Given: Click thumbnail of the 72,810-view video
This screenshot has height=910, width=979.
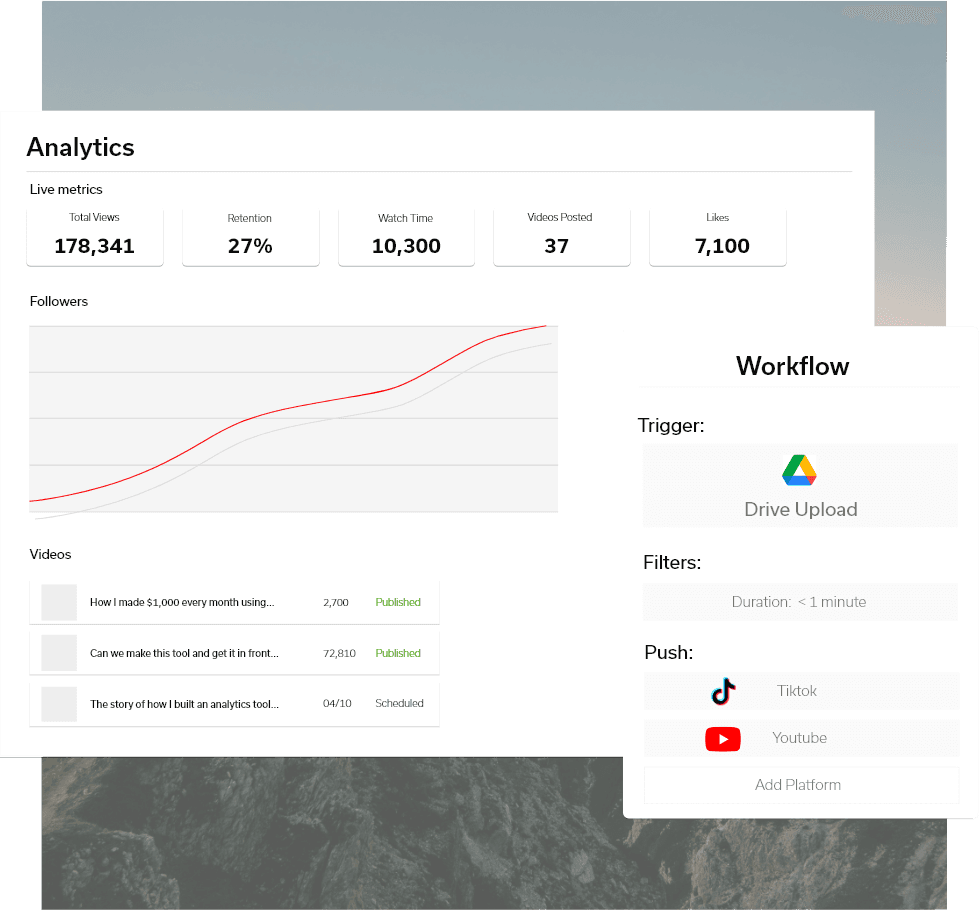Looking at the screenshot, I should pyautogui.click(x=59, y=653).
